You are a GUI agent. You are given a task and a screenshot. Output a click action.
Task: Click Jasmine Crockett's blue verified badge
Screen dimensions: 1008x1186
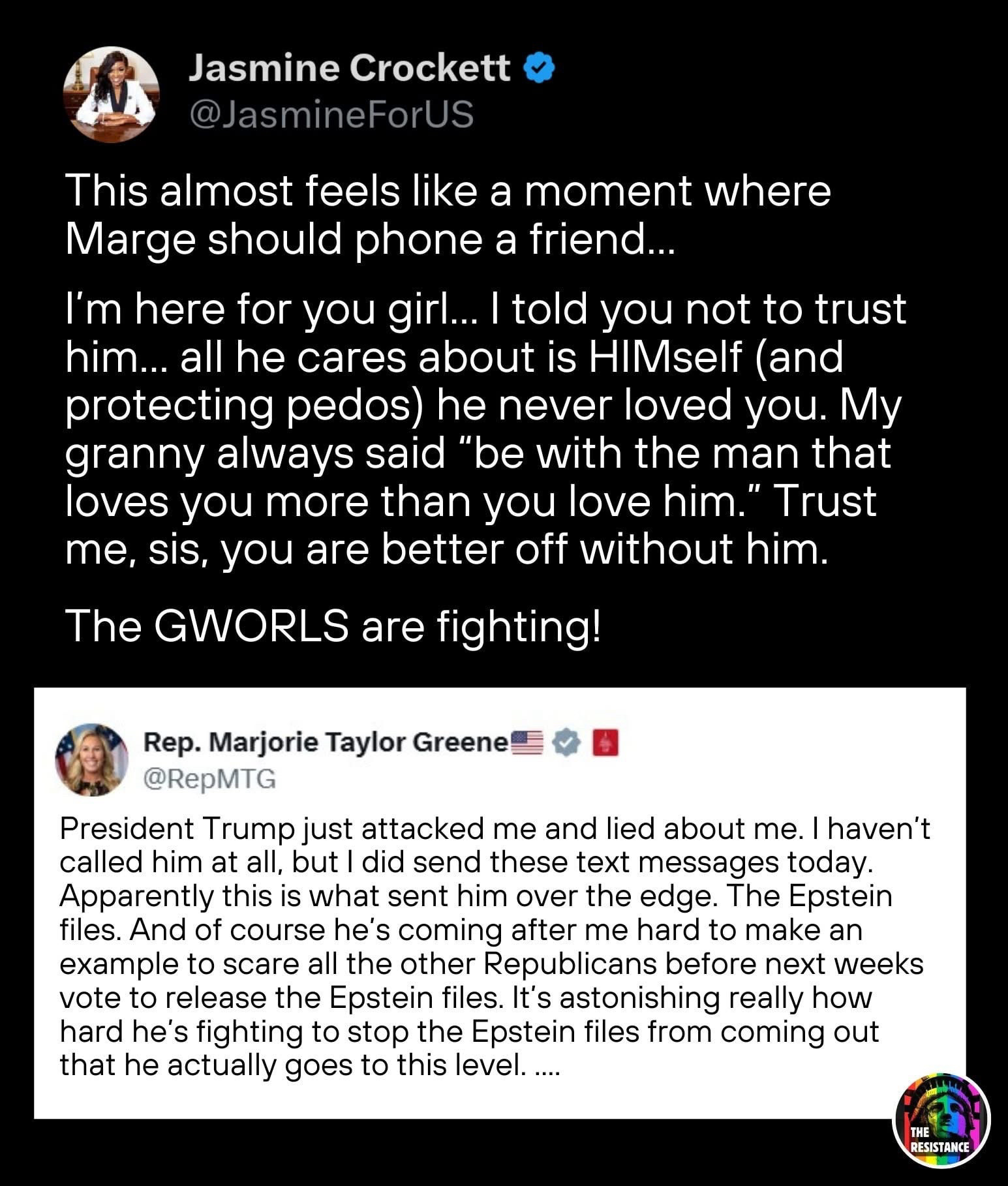pos(540,68)
